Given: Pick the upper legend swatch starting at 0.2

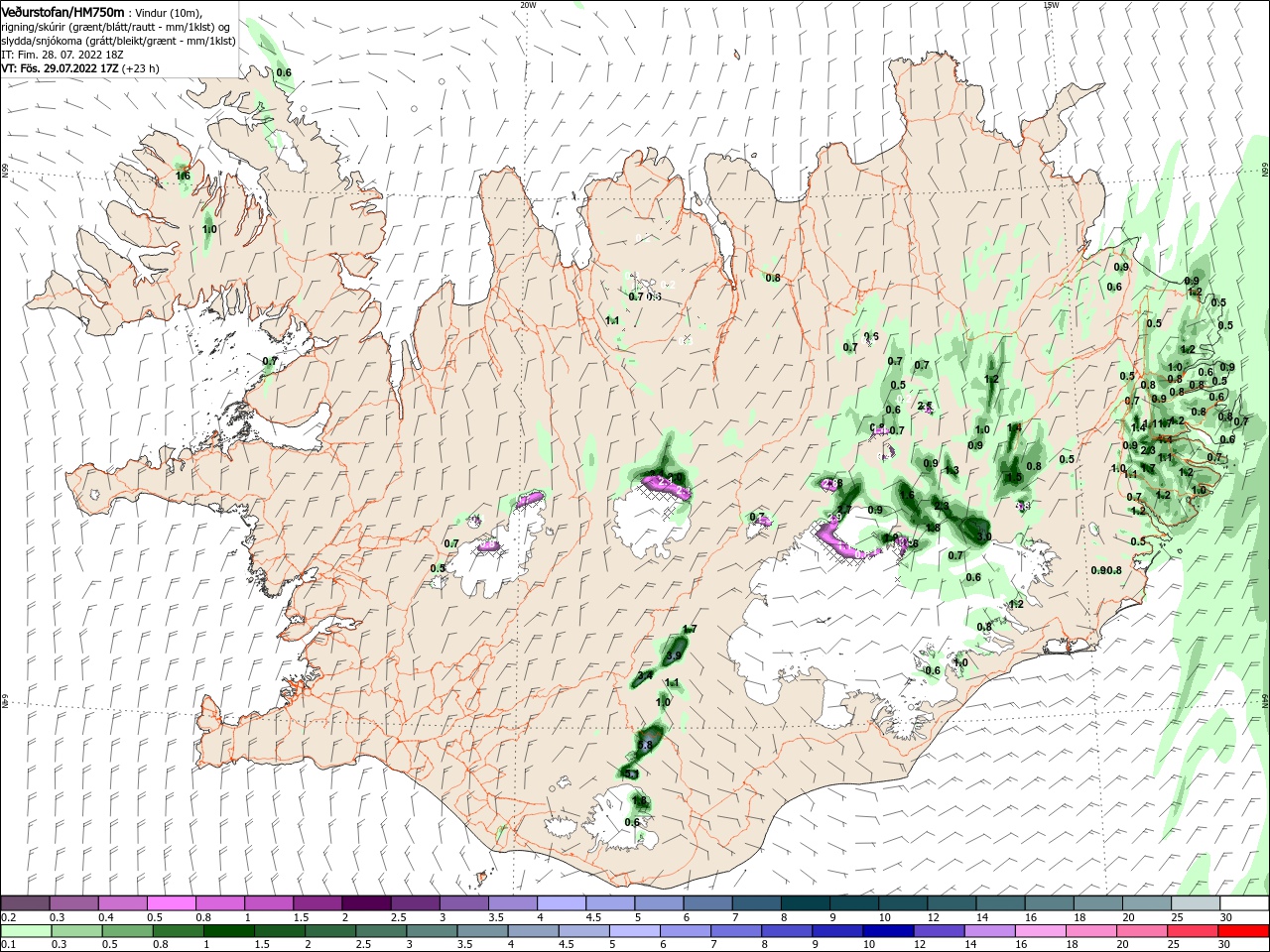Looking at the screenshot, I should [x=25, y=903].
